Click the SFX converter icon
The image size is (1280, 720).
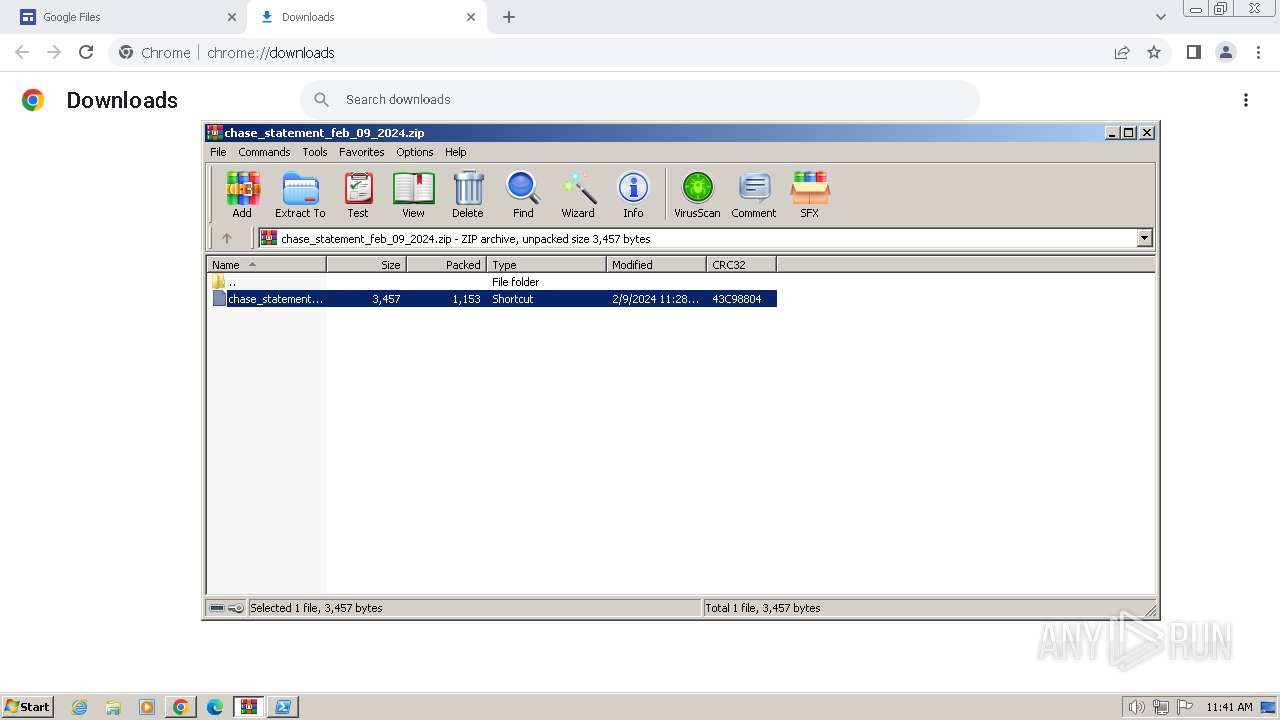[x=810, y=195]
